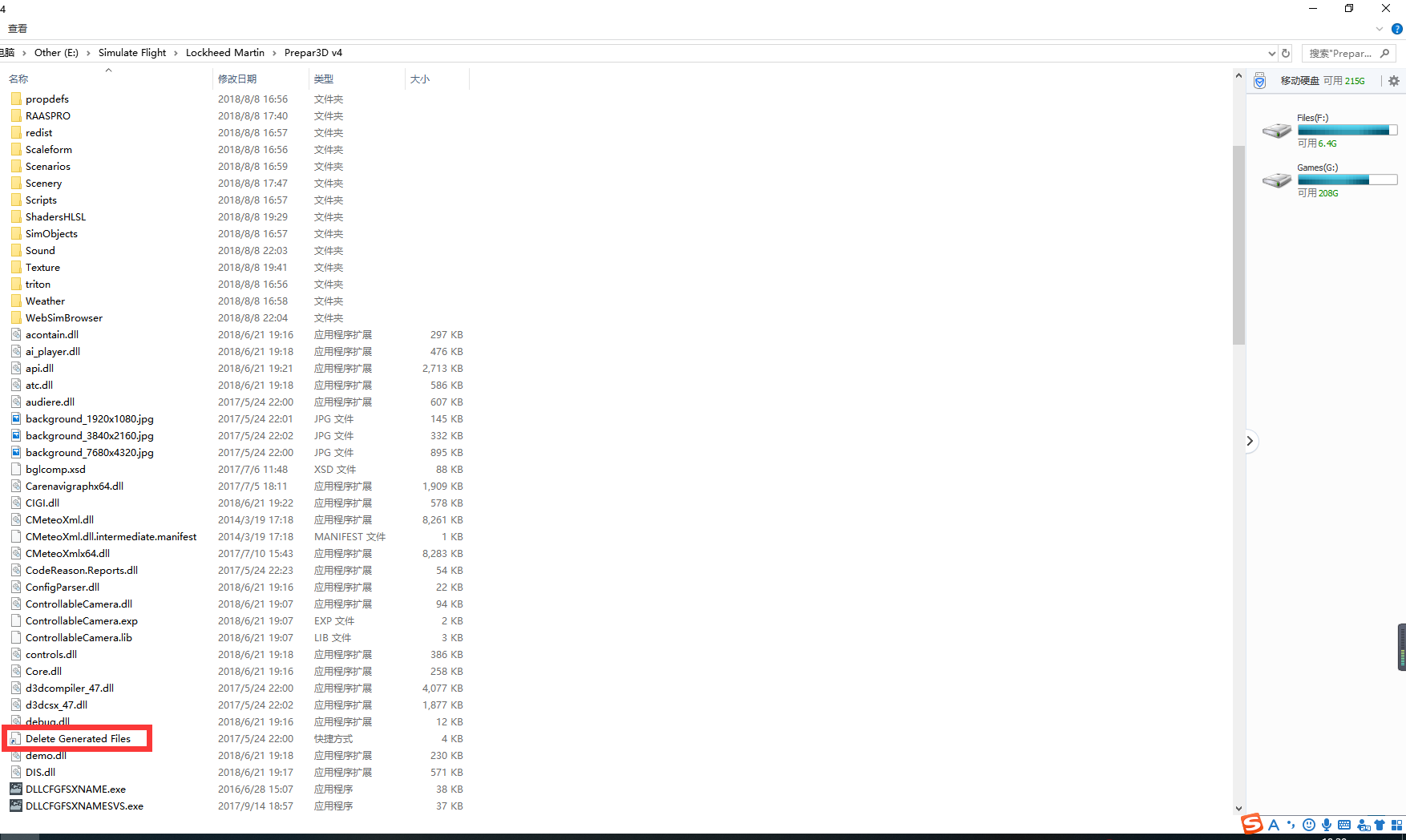The width and height of the screenshot is (1406, 840).
Task: Toggle Sogou Chinese/English letter A mode
Action: click(1274, 825)
